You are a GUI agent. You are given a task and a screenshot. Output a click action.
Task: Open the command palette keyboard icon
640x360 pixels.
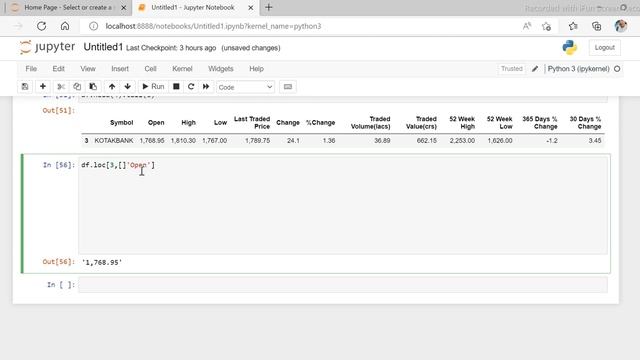288,87
